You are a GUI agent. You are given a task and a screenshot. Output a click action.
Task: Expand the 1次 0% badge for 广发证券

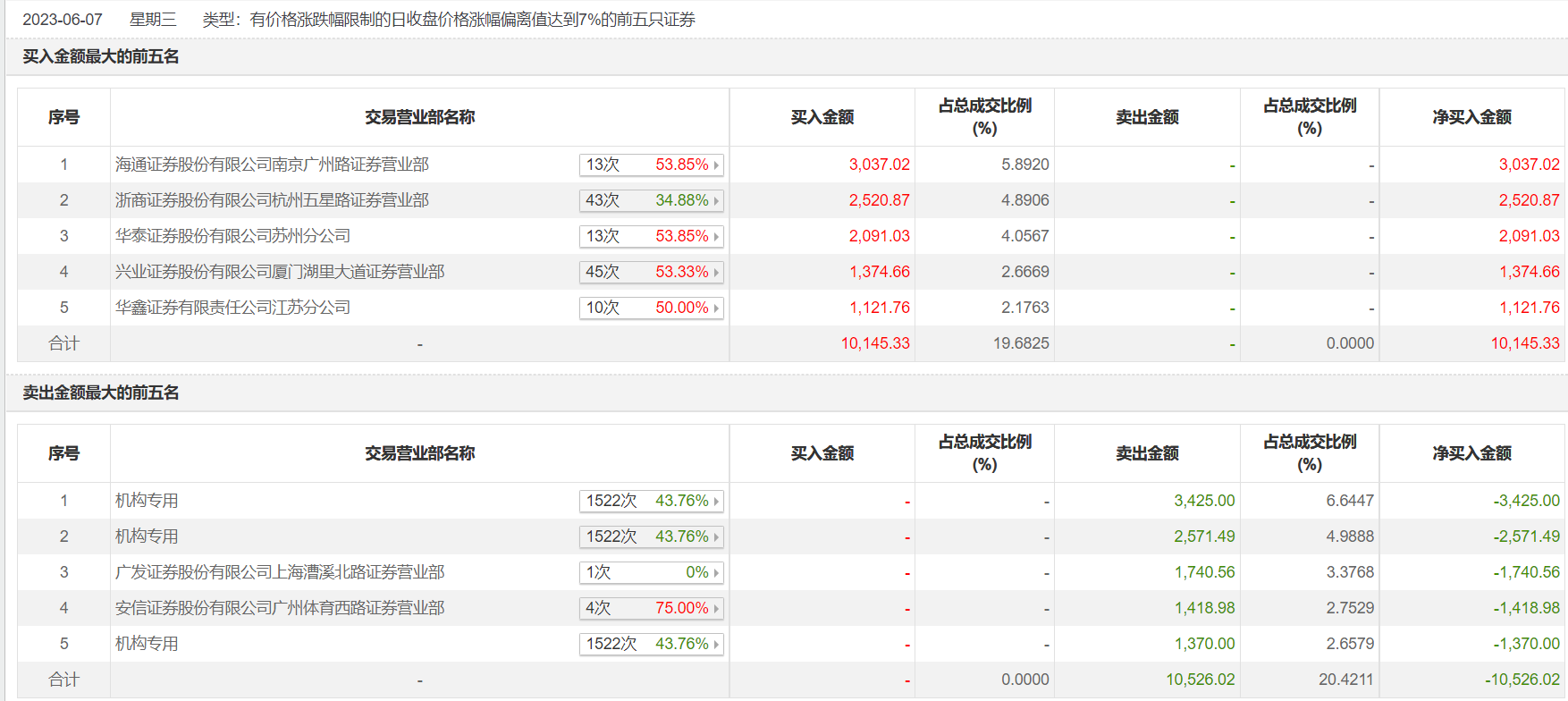652,572
